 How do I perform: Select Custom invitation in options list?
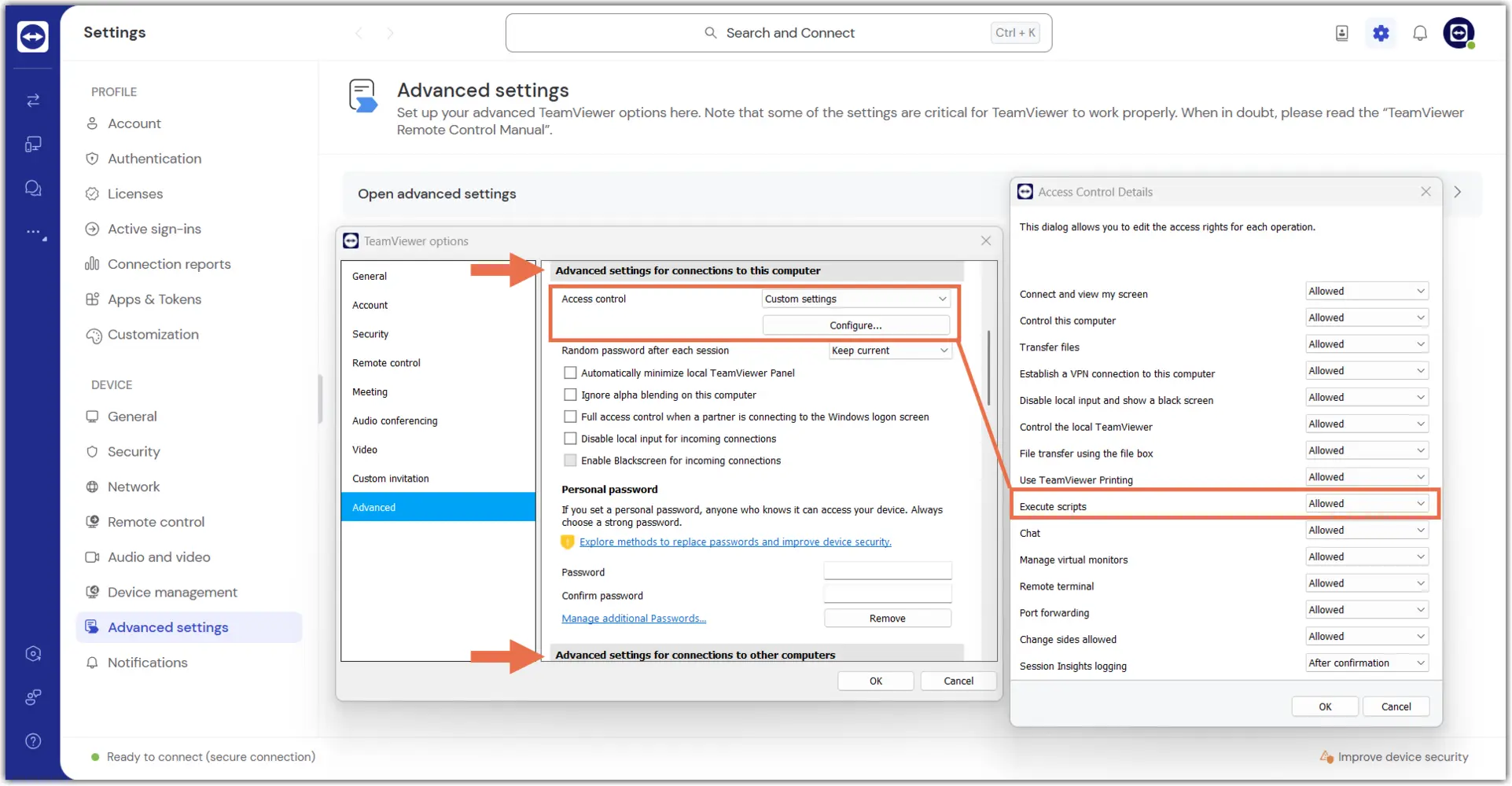[x=438, y=479]
